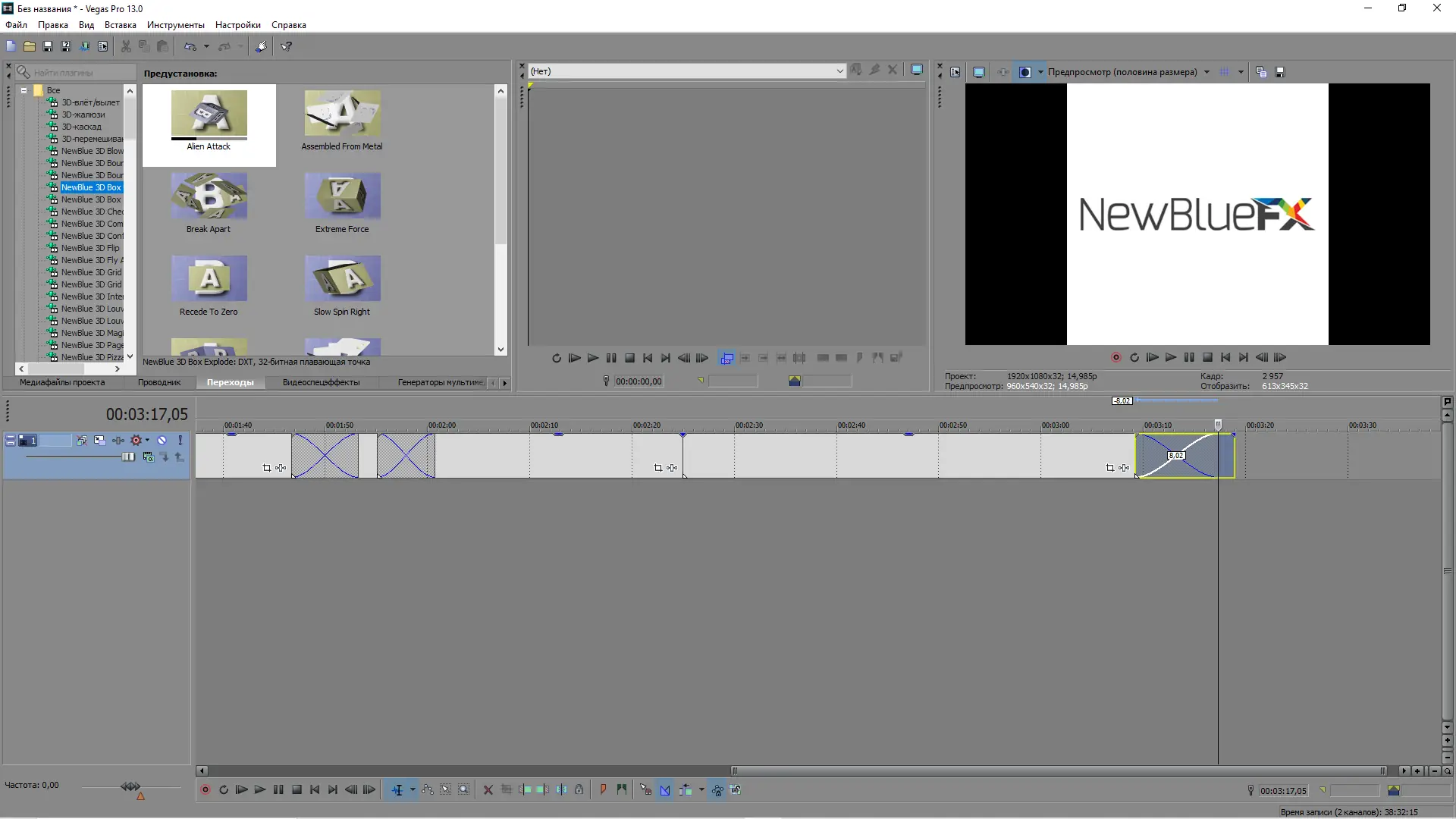
Task: Switch to the Видеоспецэффекты tab
Action: [321, 382]
